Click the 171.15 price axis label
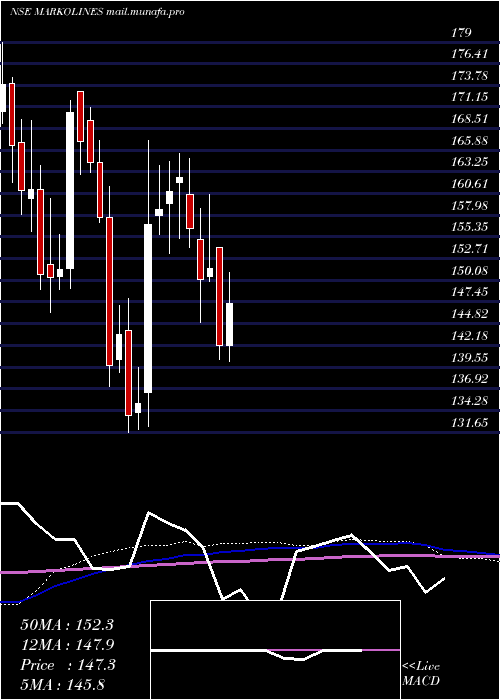500x700 pixels. tap(469, 97)
